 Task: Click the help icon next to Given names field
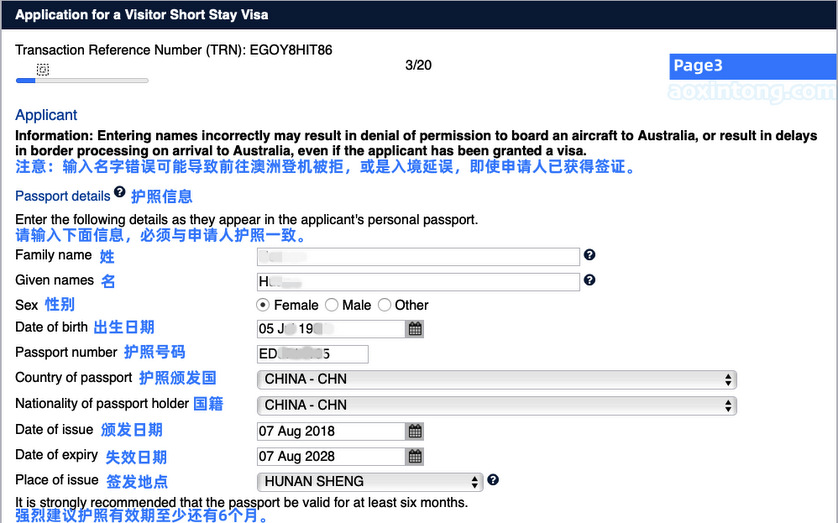(589, 280)
